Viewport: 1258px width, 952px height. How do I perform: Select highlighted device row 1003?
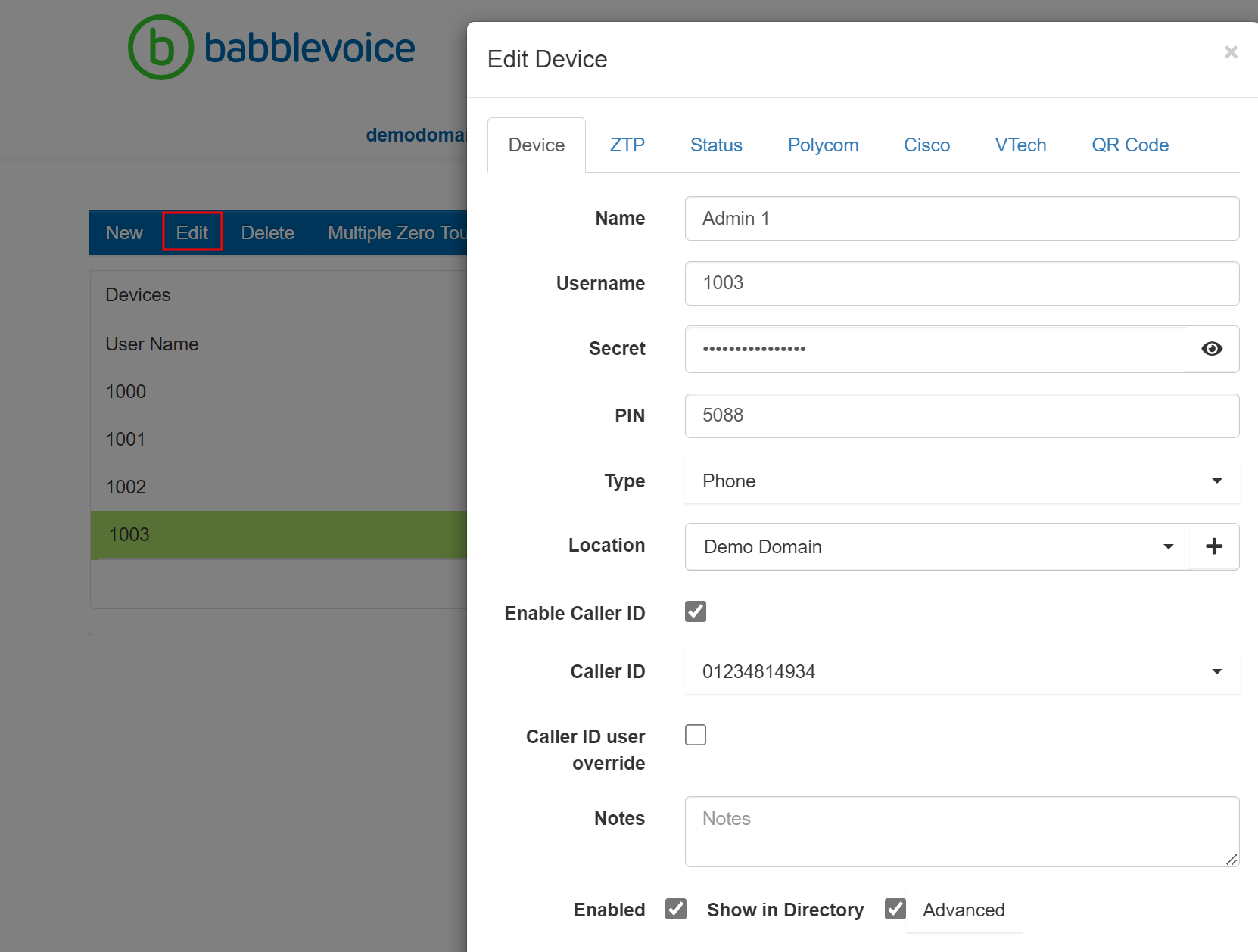[x=279, y=535]
